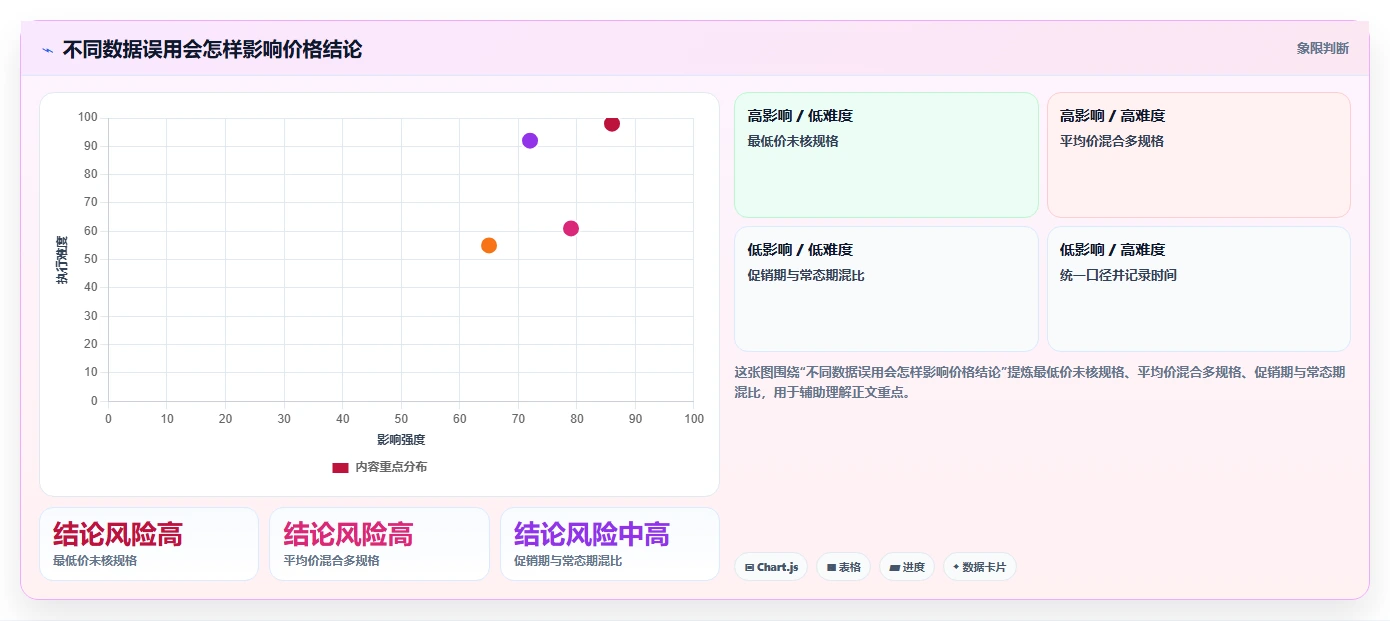Click the 象限判断 label in header
Screen dimensions: 1390x621
click(1322, 48)
